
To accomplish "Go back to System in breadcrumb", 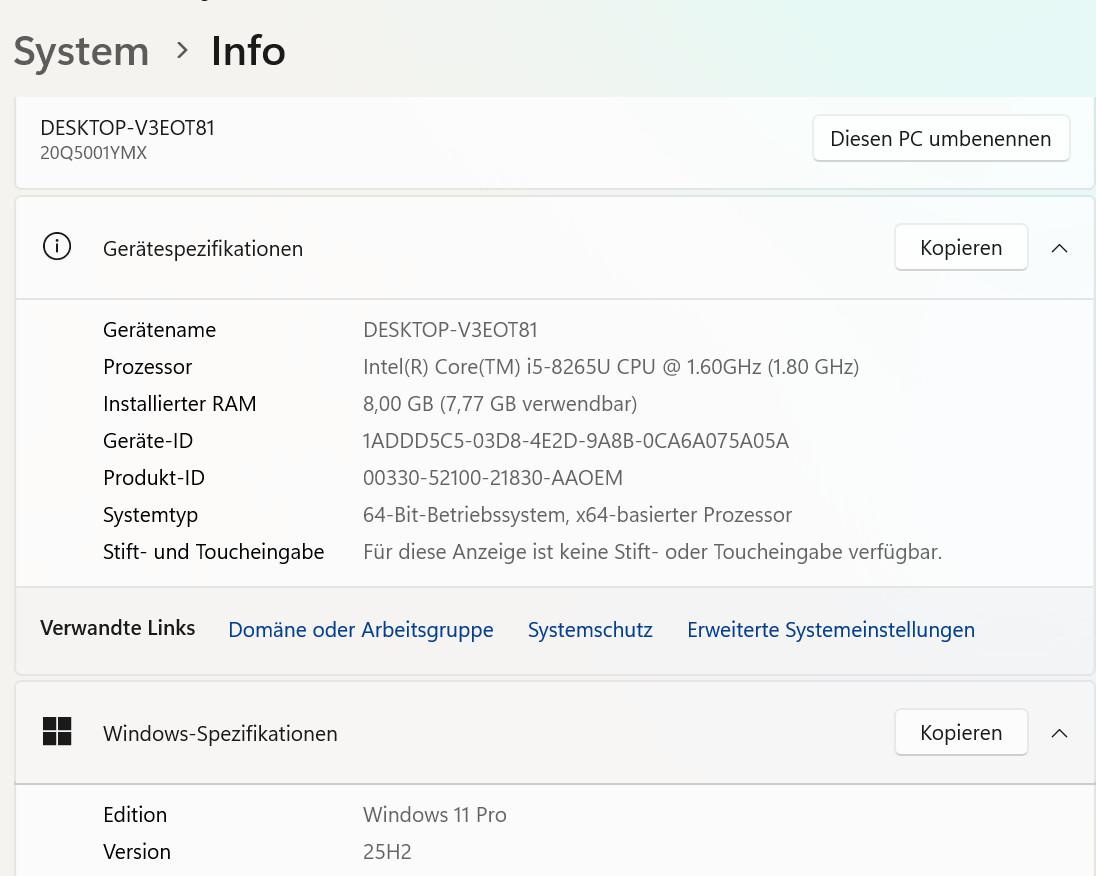I will (81, 51).
